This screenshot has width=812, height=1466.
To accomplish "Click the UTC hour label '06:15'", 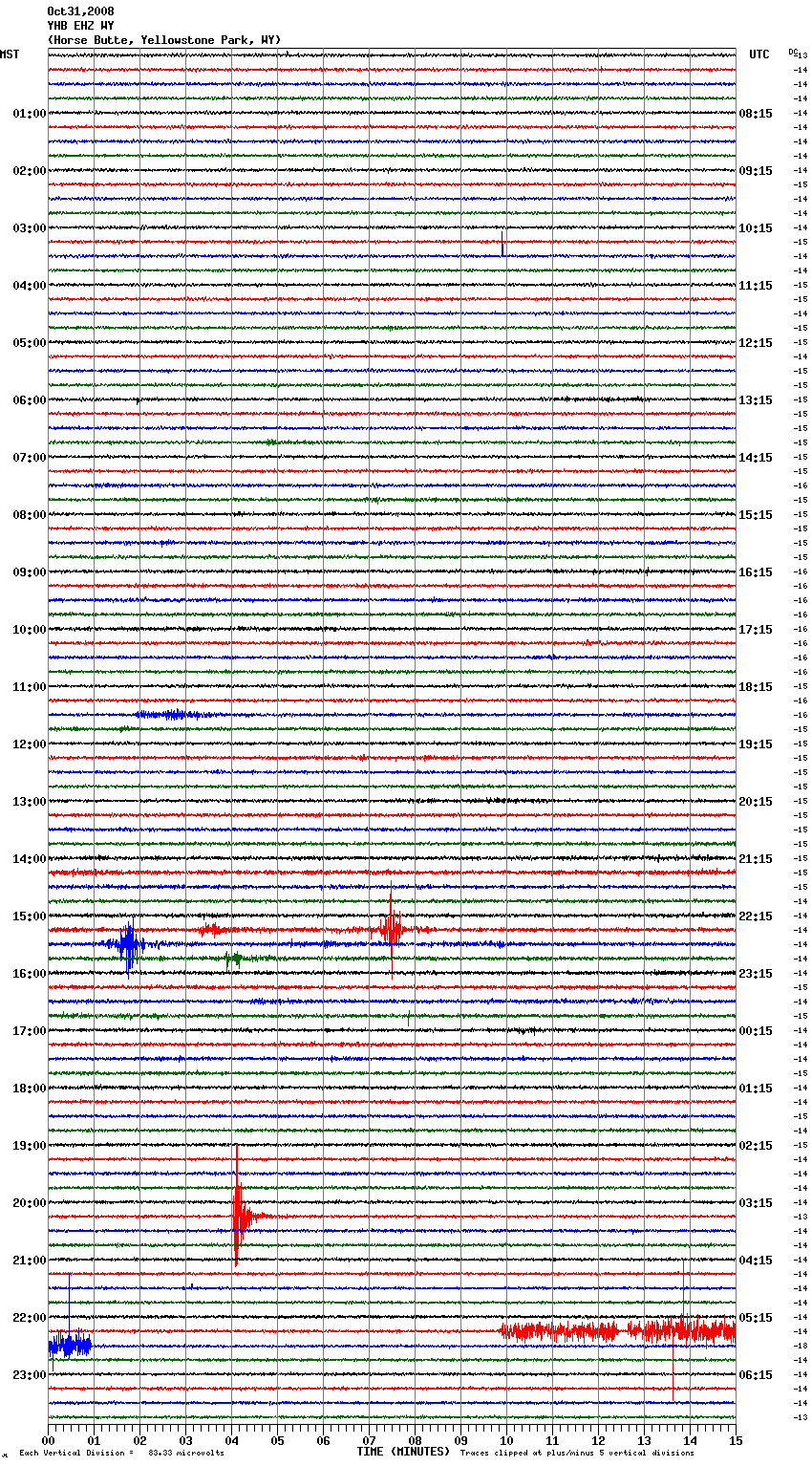I will (756, 1375).
